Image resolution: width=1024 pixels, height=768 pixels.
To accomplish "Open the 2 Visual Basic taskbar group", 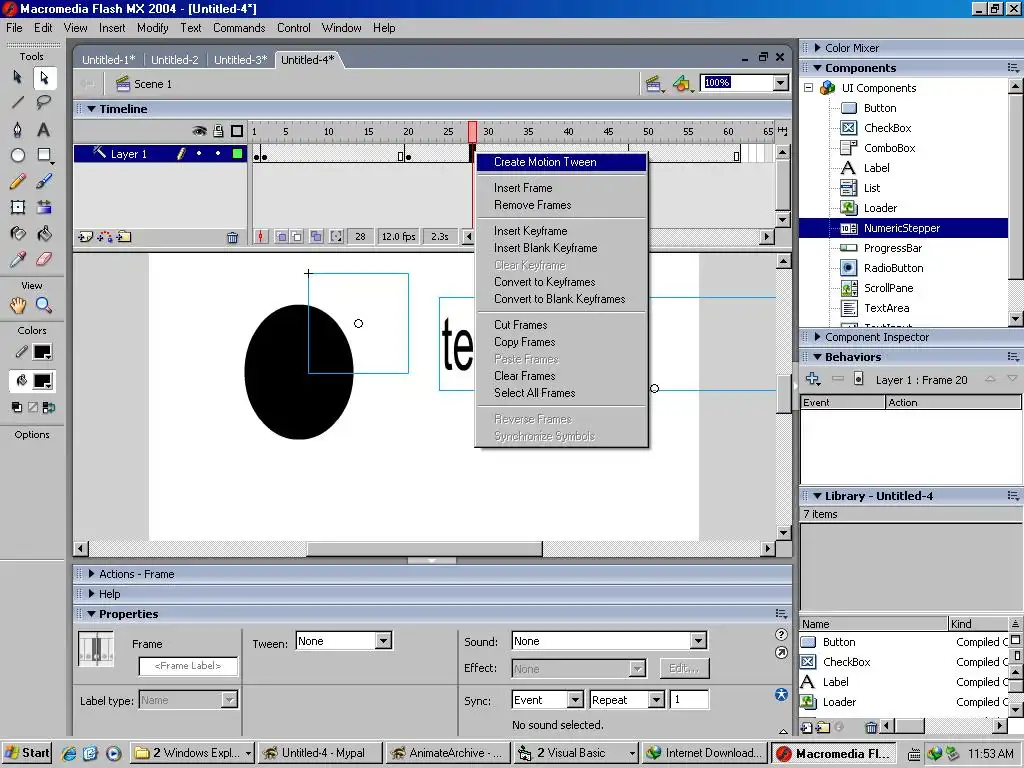I will (x=576, y=753).
